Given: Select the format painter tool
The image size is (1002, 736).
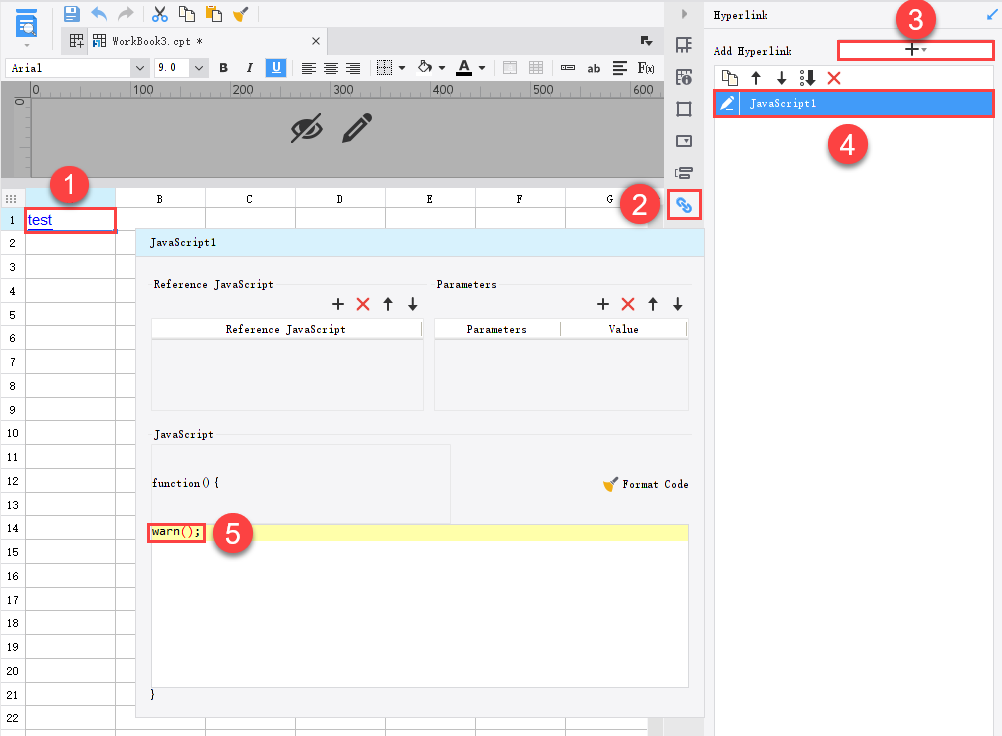Looking at the screenshot, I should 240,13.
